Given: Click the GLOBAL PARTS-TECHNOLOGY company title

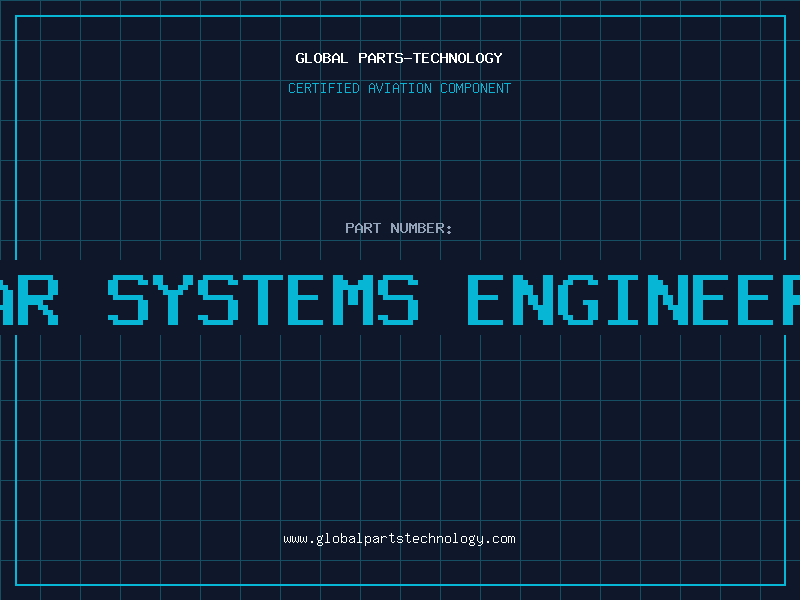Looking at the screenshot, I should click(399, 58).
